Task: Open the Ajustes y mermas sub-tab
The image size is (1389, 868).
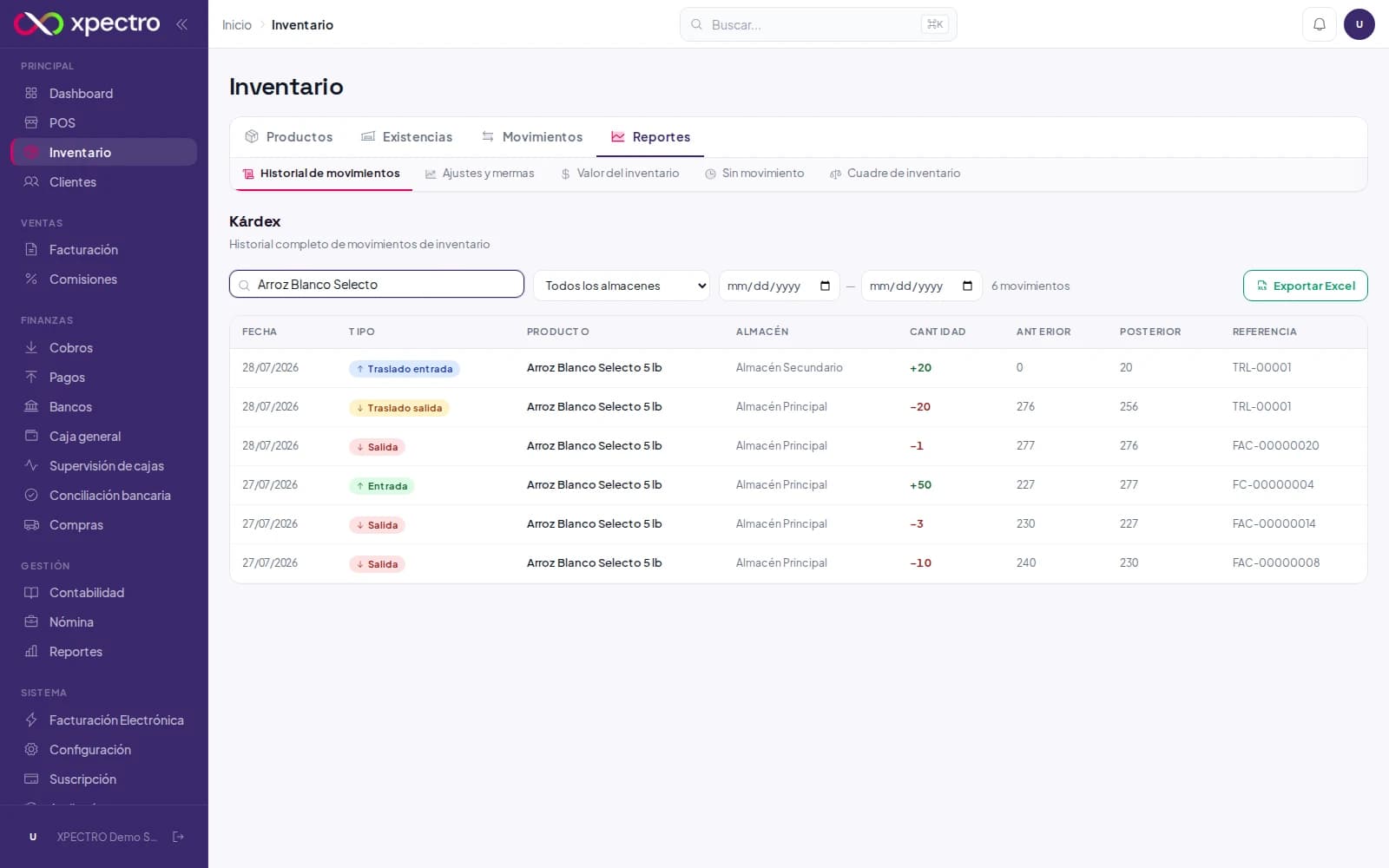Action: click(479, 174)
